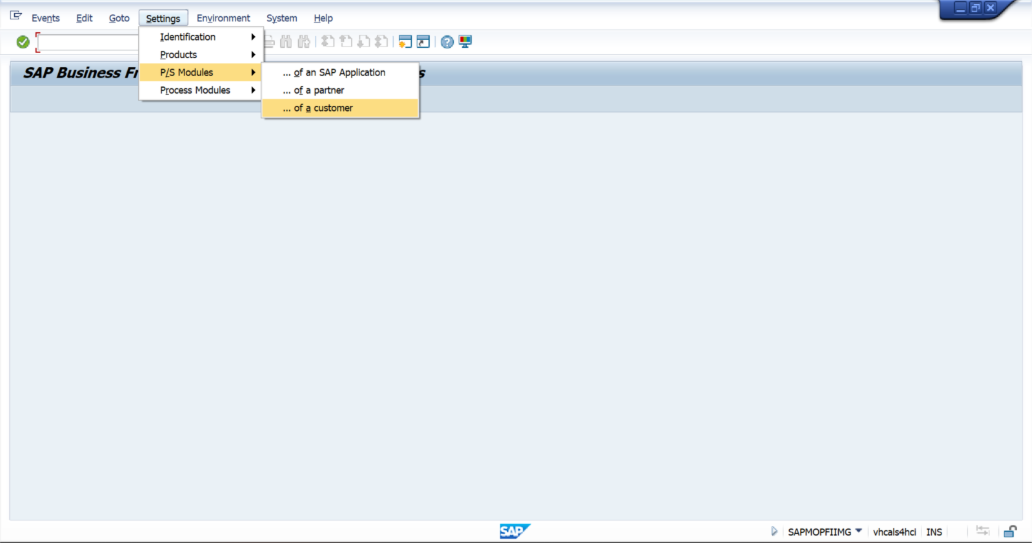Expand the Products submenu
Screen dimensions: 1032x543
coord(200,55)
